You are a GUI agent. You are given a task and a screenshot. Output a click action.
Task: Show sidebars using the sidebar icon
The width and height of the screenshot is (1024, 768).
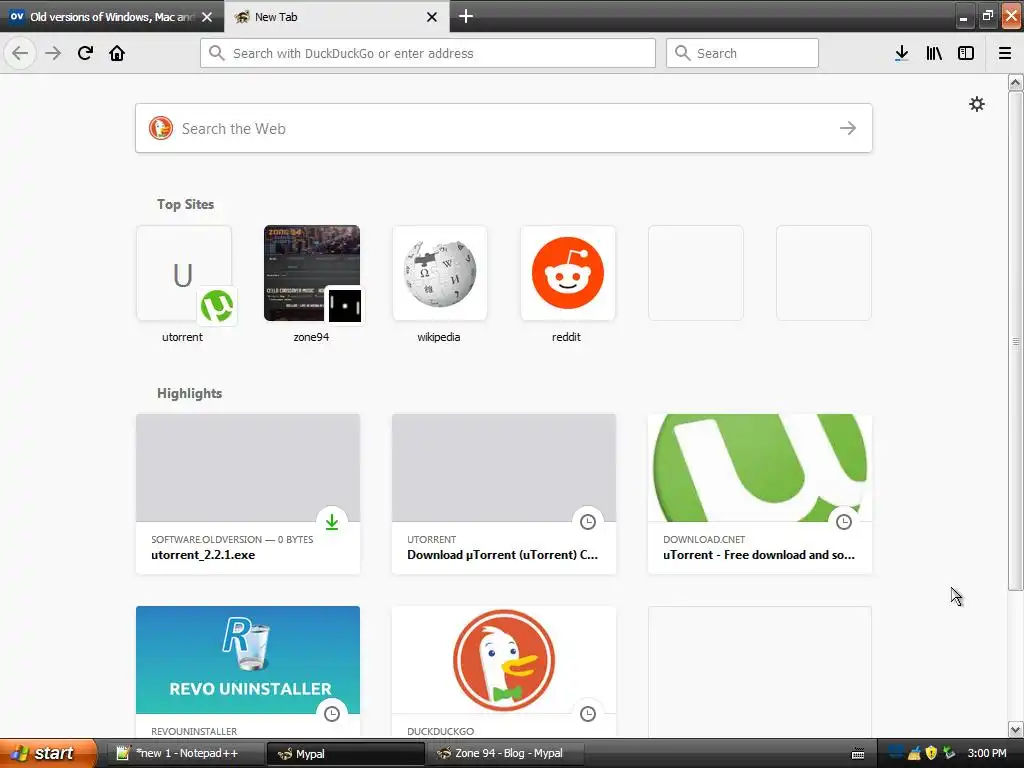coord(966,53)
